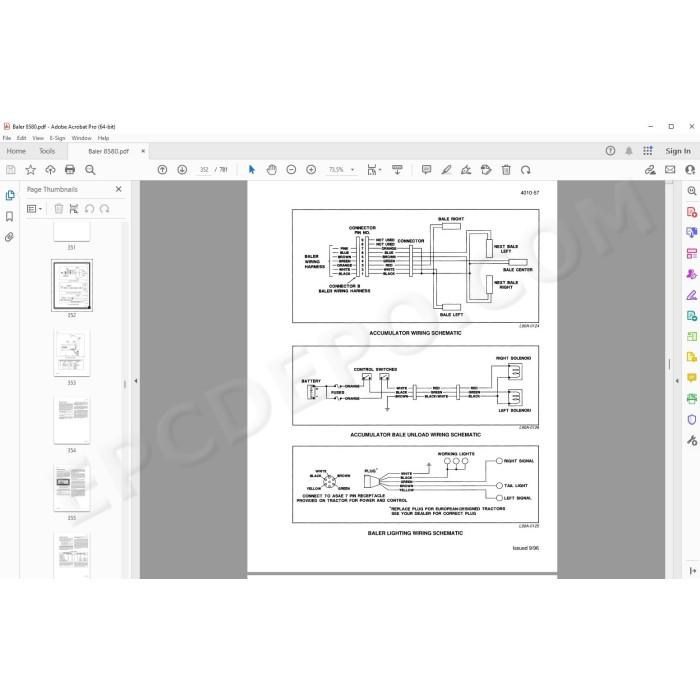Screen dimensions: 700x700
Task: Open the Bookmarks panel icon
Action: [9, 217]
